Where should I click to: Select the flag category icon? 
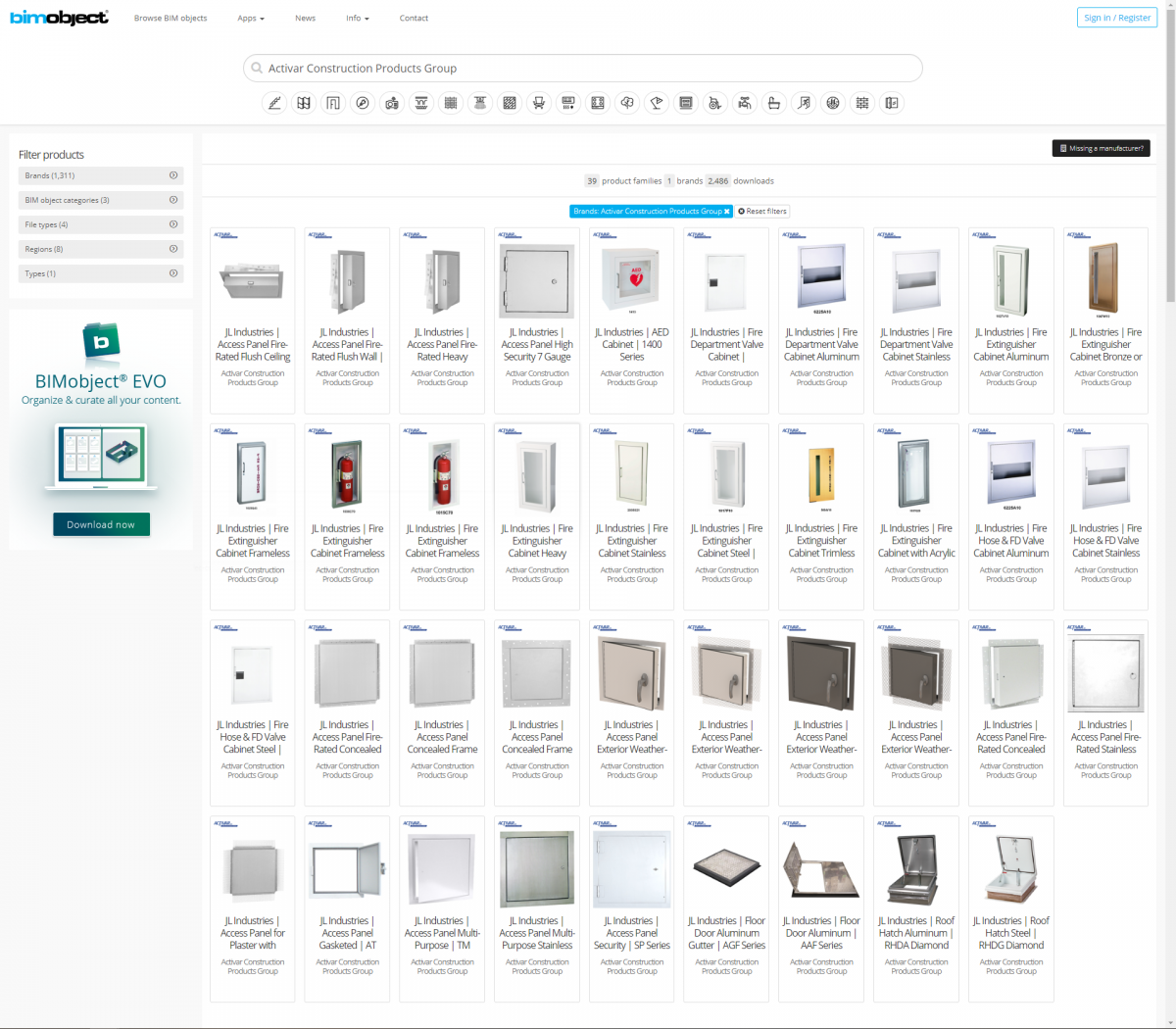(656, 102)
